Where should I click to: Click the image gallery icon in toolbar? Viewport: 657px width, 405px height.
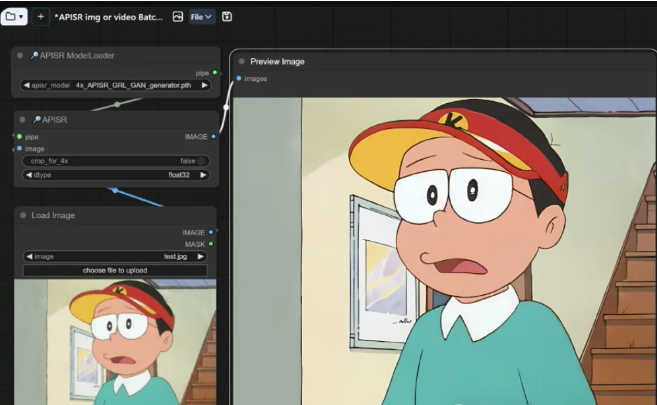[x=178, y=16]
